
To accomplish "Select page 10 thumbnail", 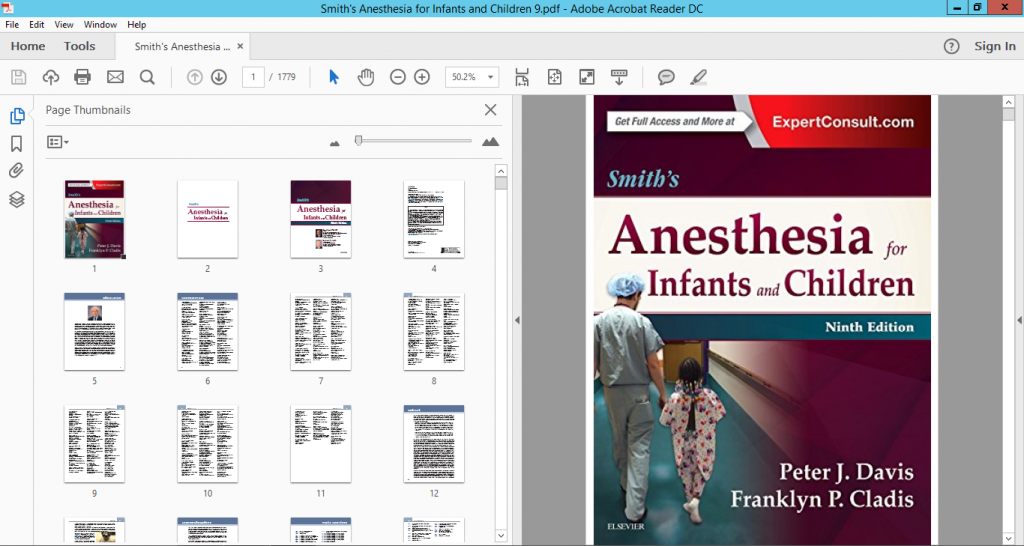I will coord(208,444).
